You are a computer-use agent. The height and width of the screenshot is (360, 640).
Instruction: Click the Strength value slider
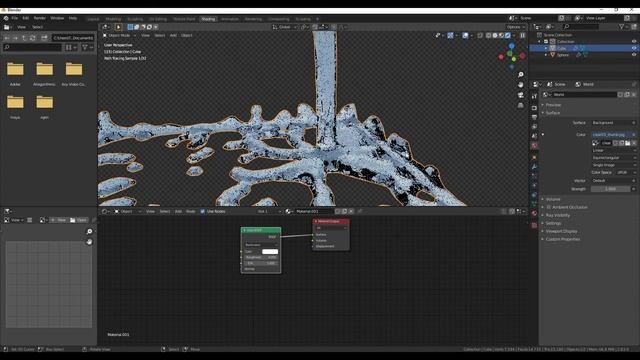(611, 189)
